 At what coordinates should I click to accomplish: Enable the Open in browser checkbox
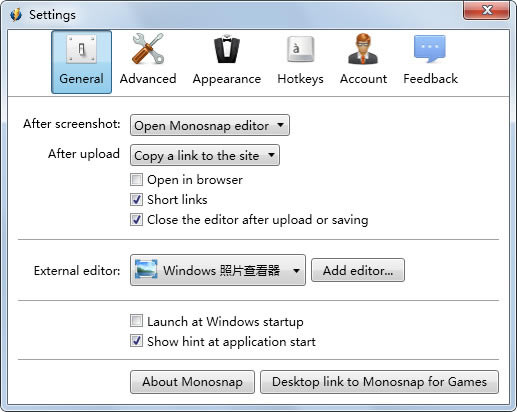136,179
